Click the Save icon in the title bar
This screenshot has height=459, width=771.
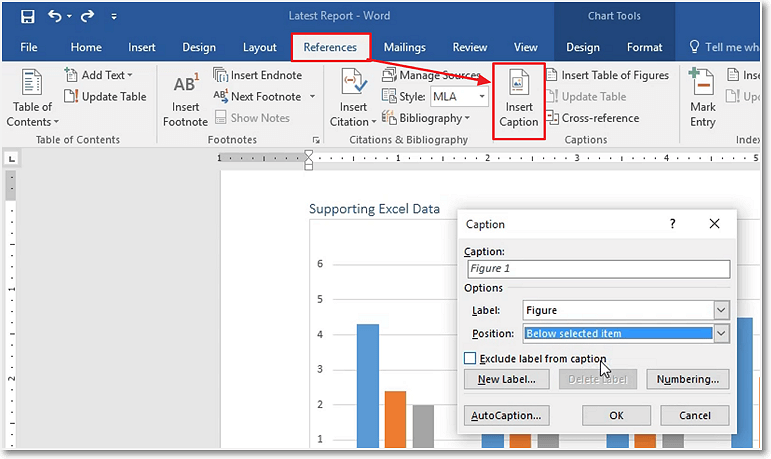pos(28,16)
